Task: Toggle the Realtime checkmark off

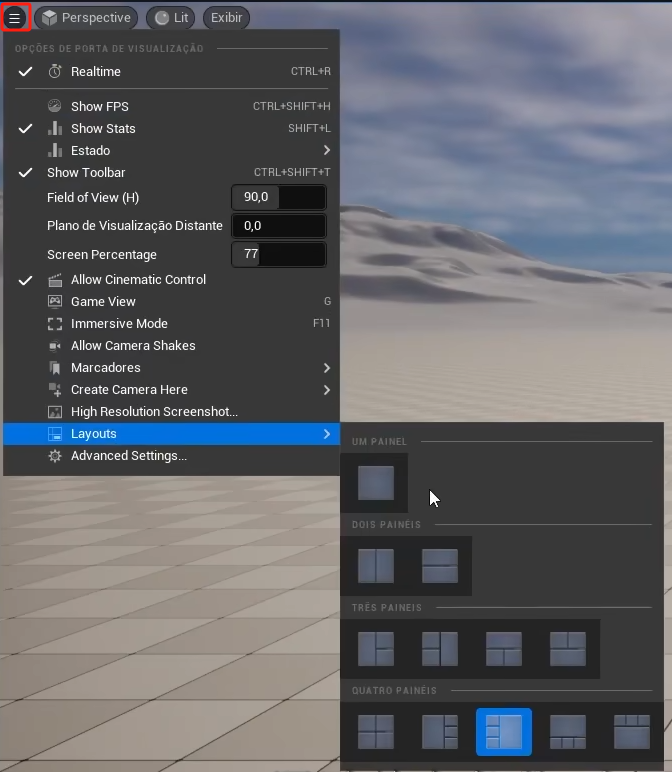Action: click(x=25, y=71)
